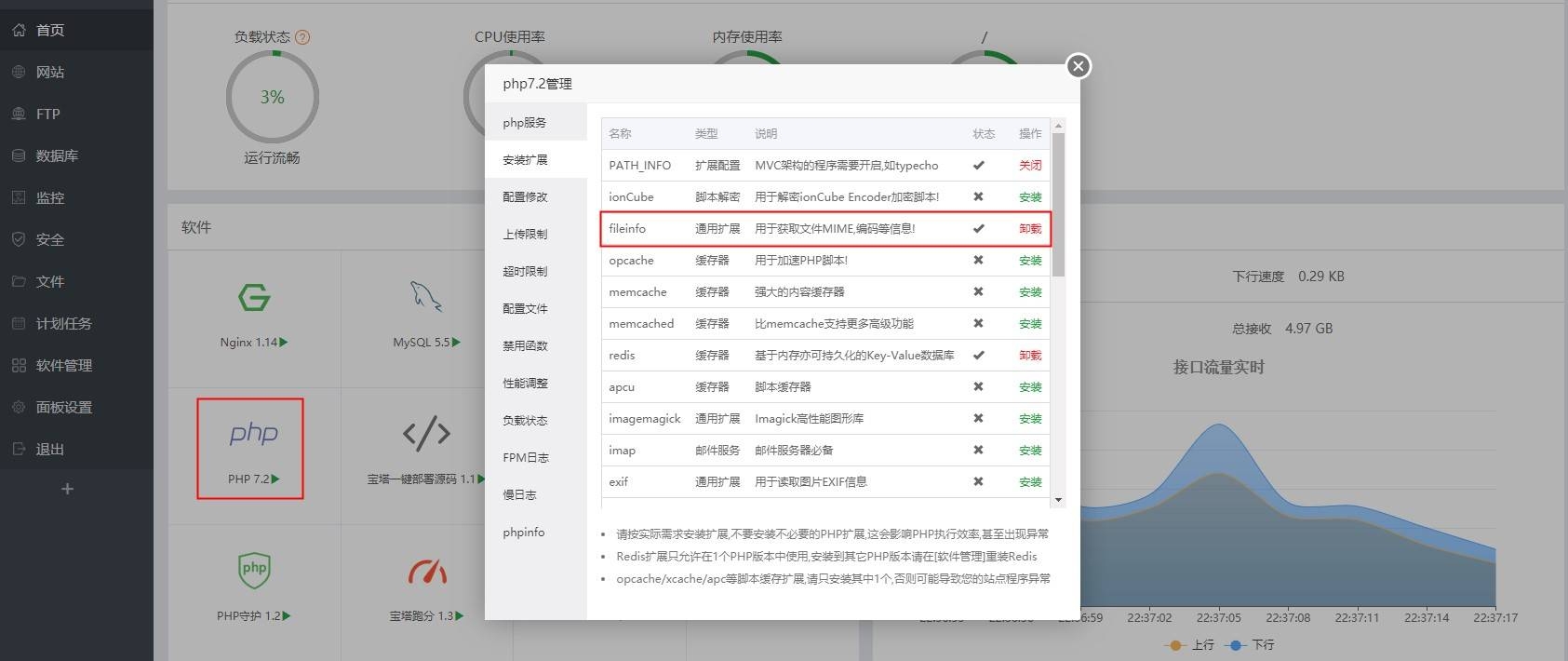The width and height of the screenshot is (1568, 661).
Task: Switch to the 禁用函数 tab
Action: click(536, 345)
